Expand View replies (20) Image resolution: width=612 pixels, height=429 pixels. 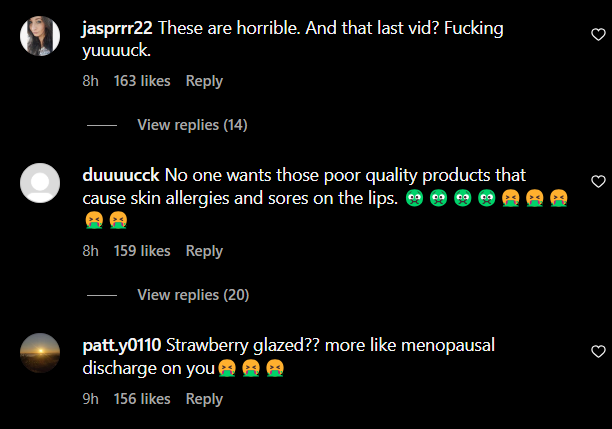pyautogui.click(x=193, y=295)
